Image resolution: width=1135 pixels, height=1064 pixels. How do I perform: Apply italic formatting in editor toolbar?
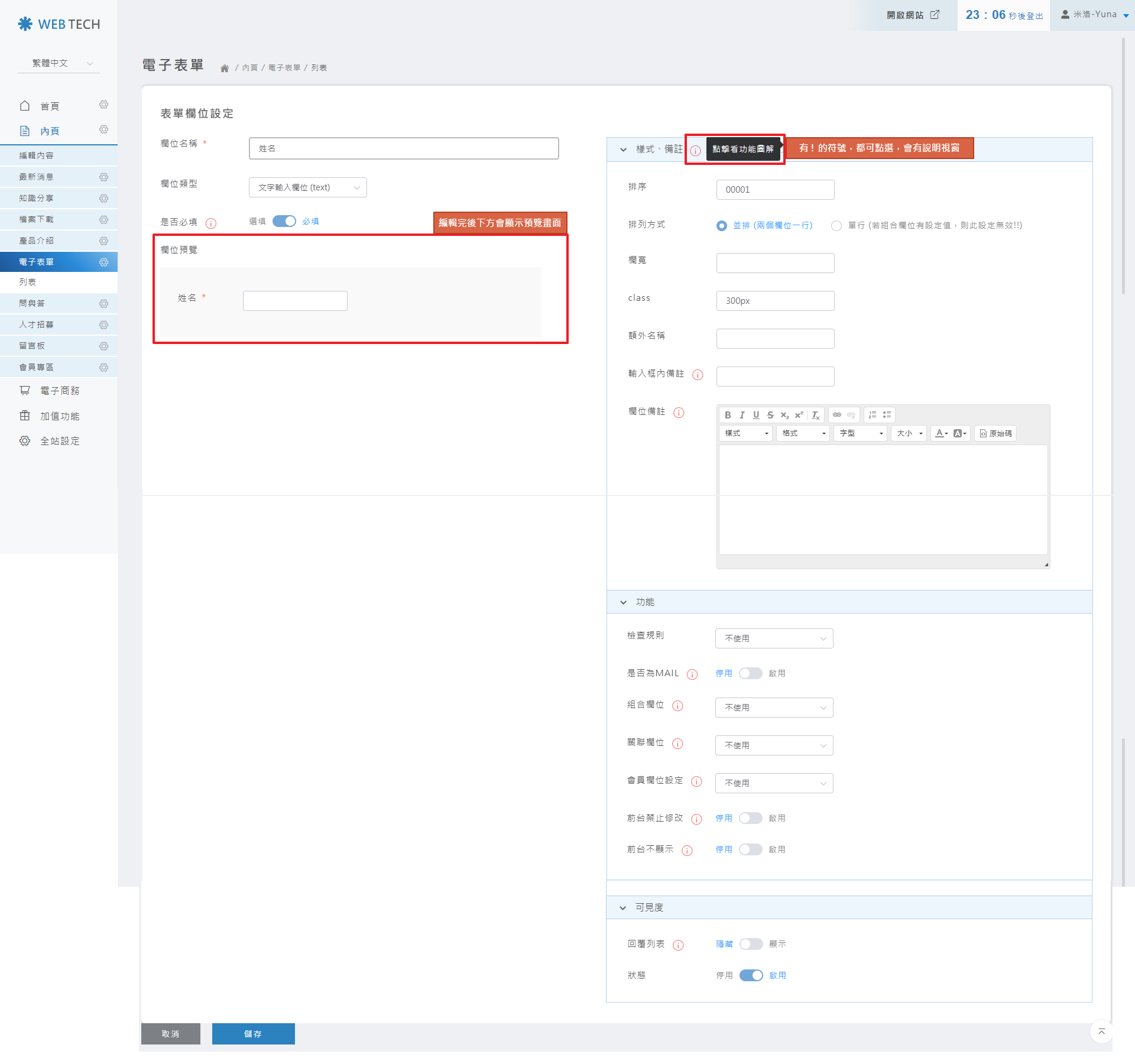tap(742, 415)
